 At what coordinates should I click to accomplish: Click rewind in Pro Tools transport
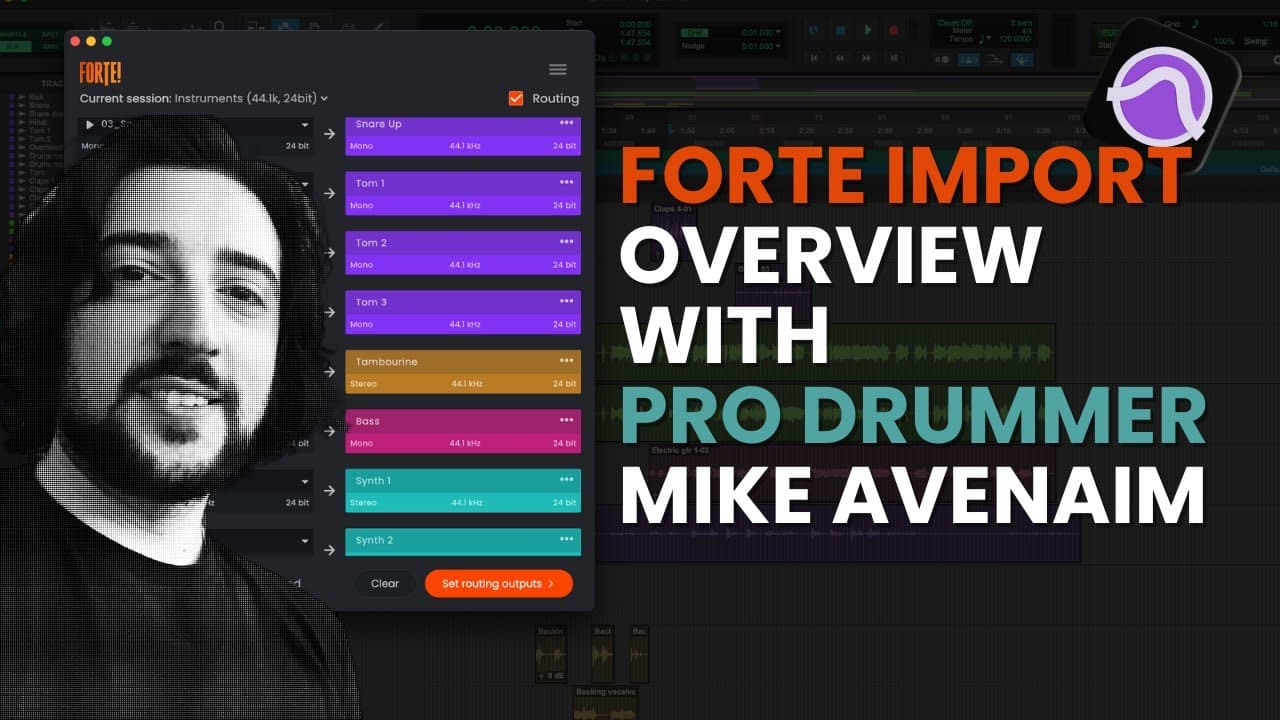click(x=841, y=59)
